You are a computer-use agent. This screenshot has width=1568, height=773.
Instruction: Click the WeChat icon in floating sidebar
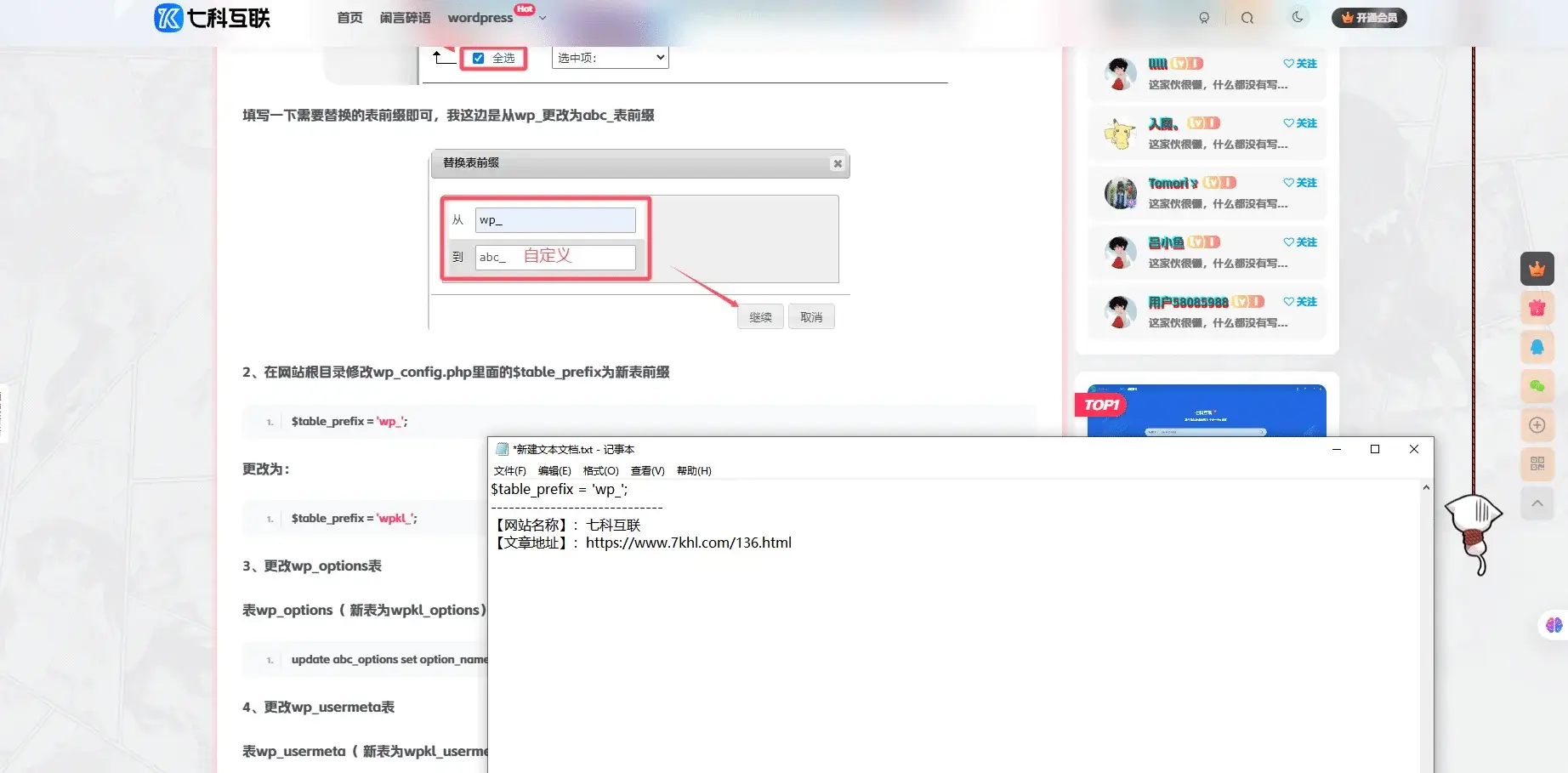click(x=1537, y=386)
